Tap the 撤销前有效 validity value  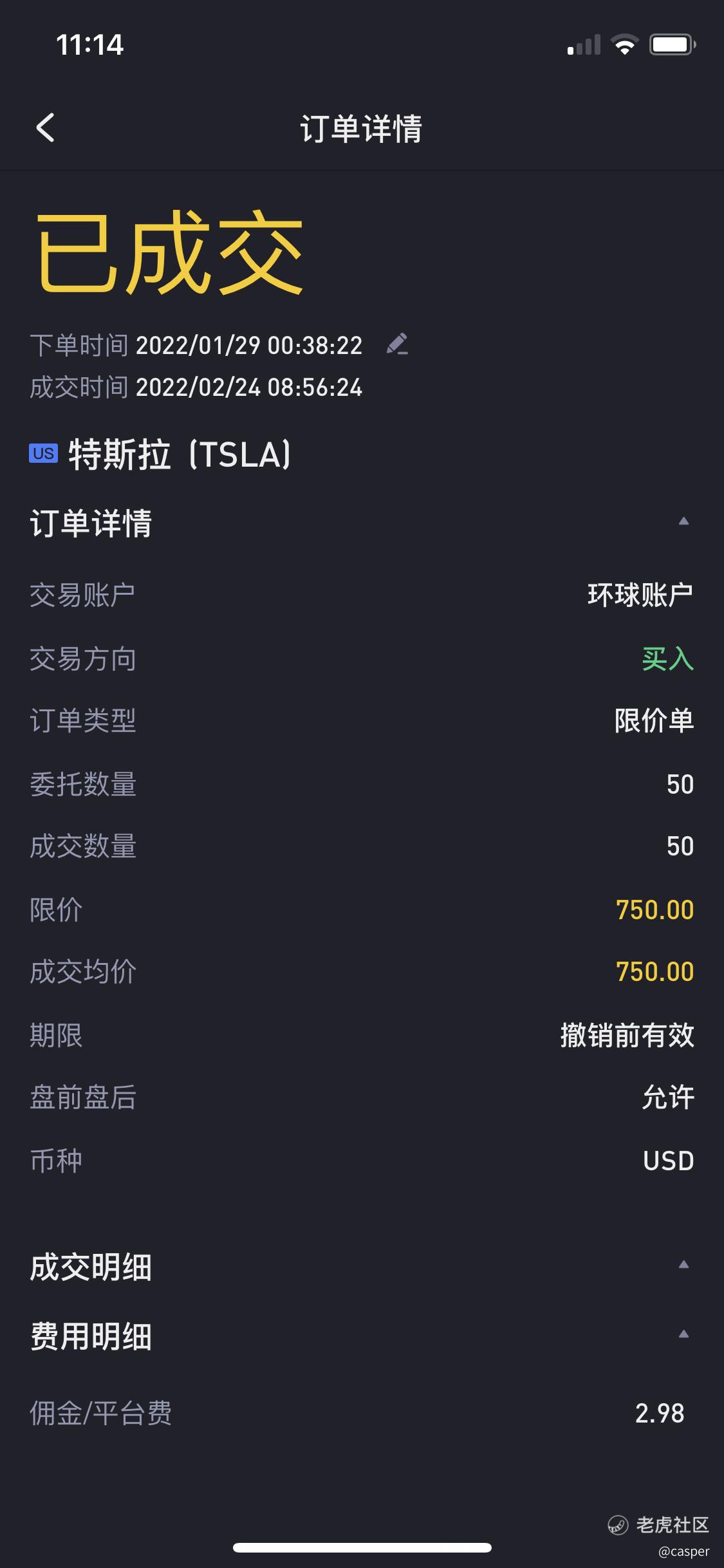click(627, 1035)
